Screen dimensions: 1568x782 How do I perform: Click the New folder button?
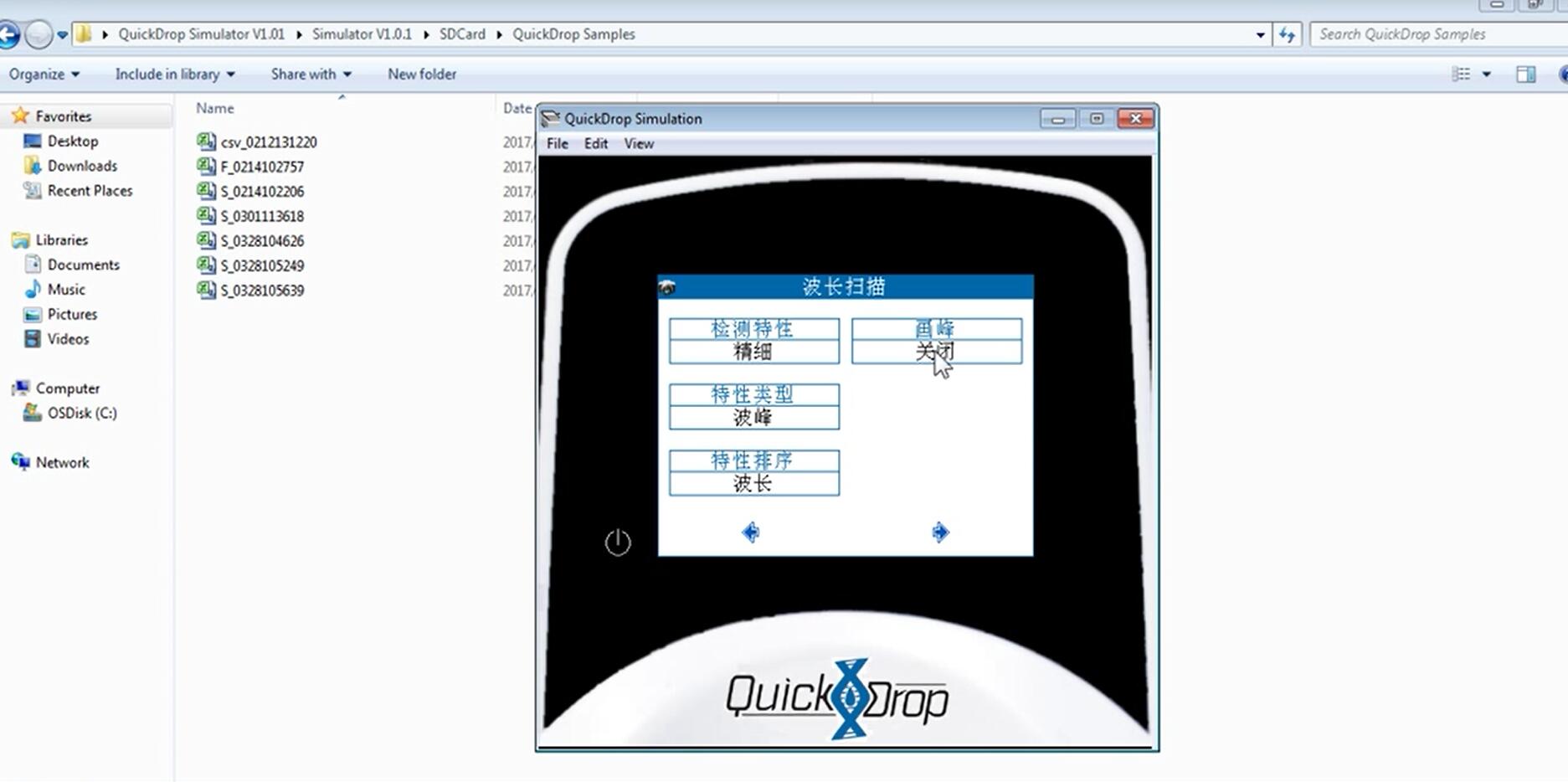pos(422,74)
